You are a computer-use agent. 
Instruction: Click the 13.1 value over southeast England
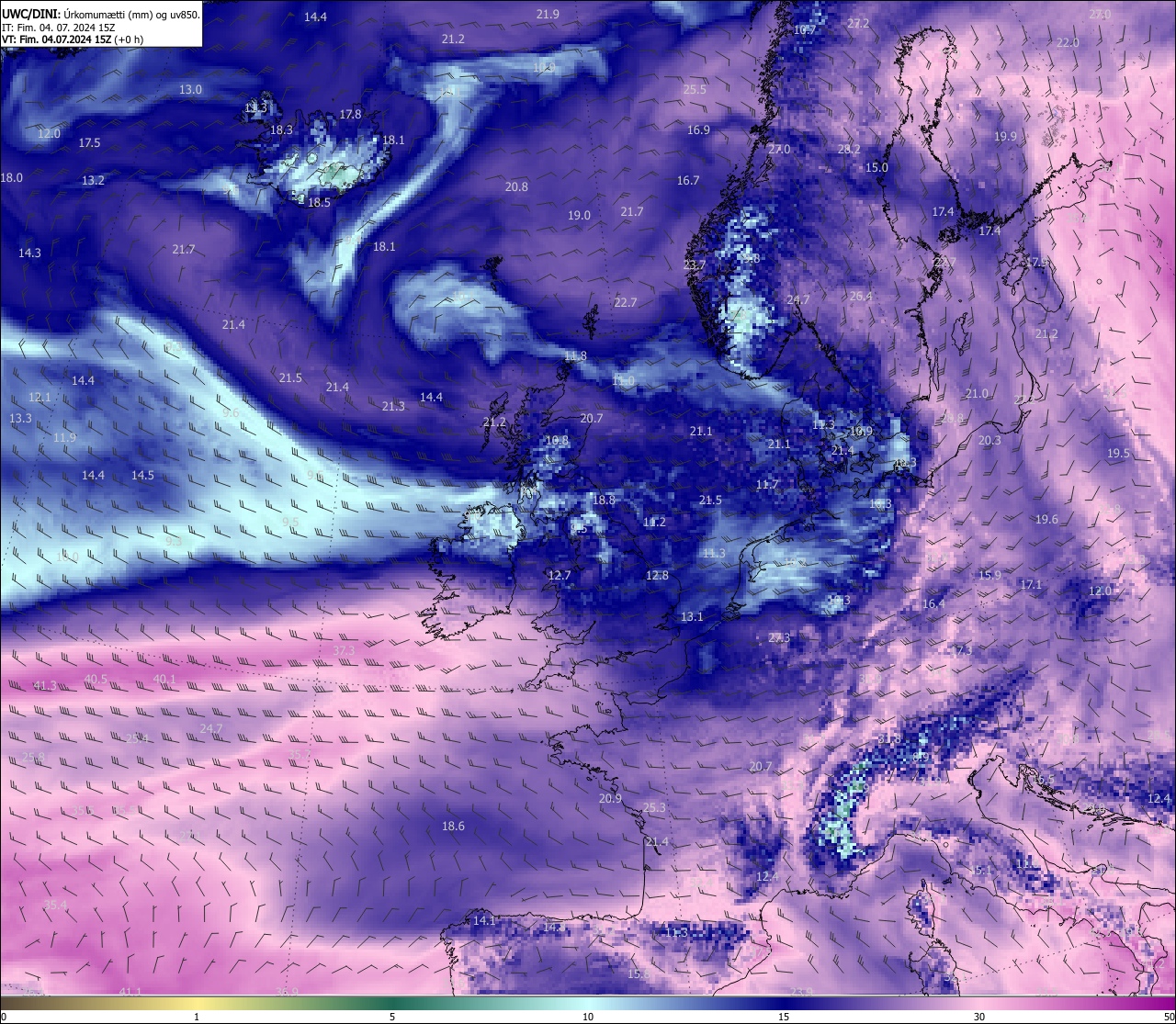tap(692, 616)
